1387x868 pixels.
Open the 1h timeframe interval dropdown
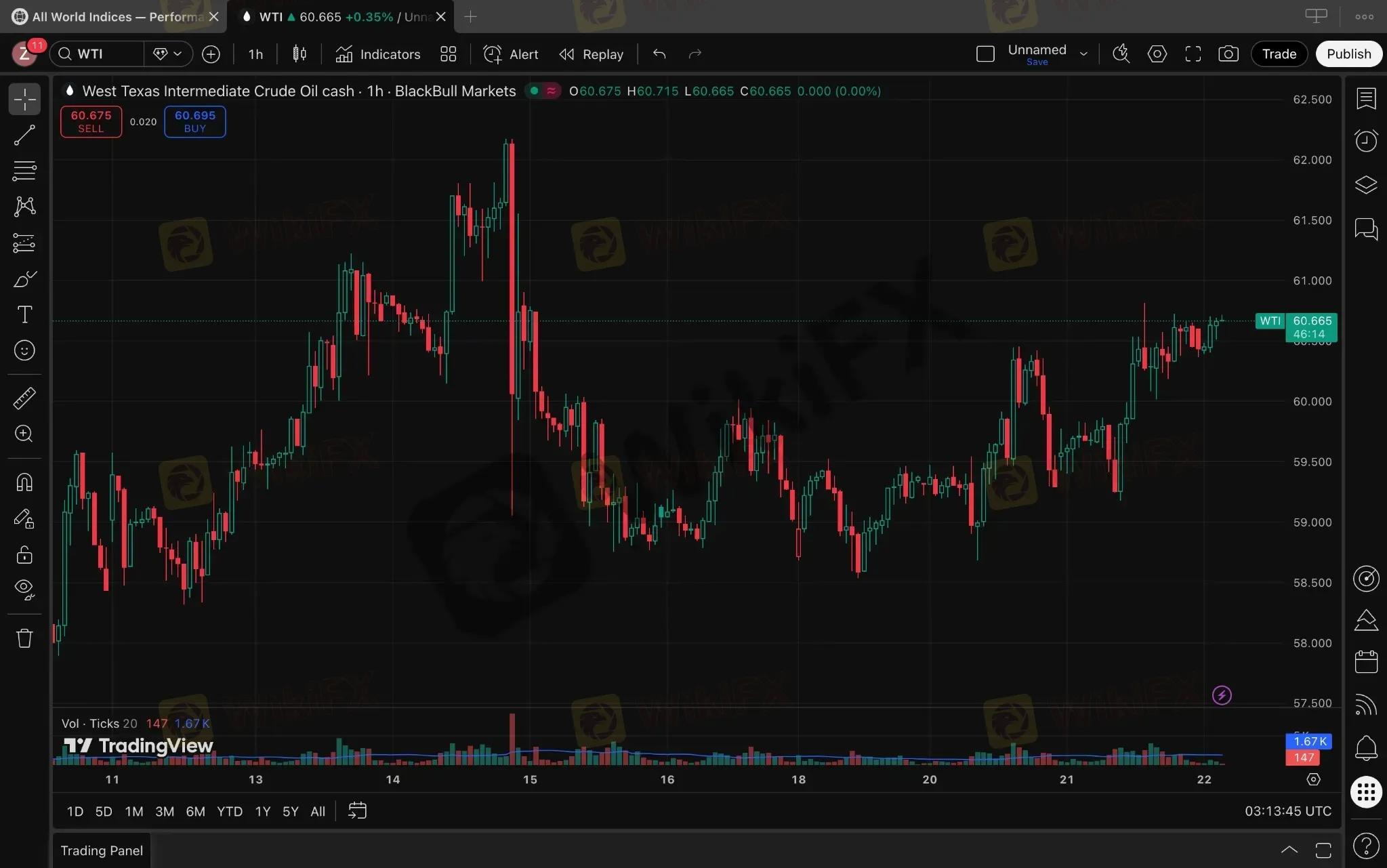point(255,54)
